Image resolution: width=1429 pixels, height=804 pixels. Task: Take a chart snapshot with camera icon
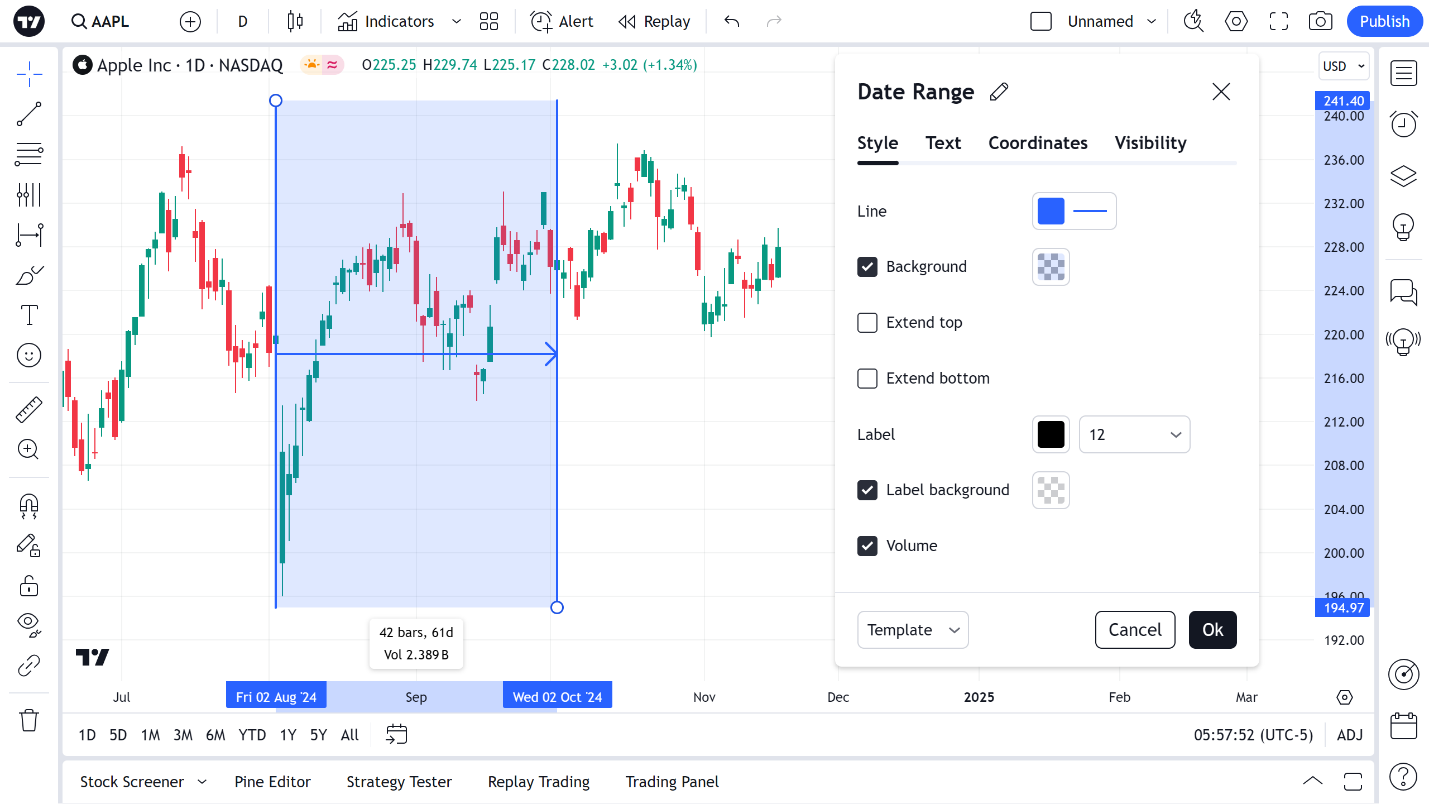[1320, 21]
